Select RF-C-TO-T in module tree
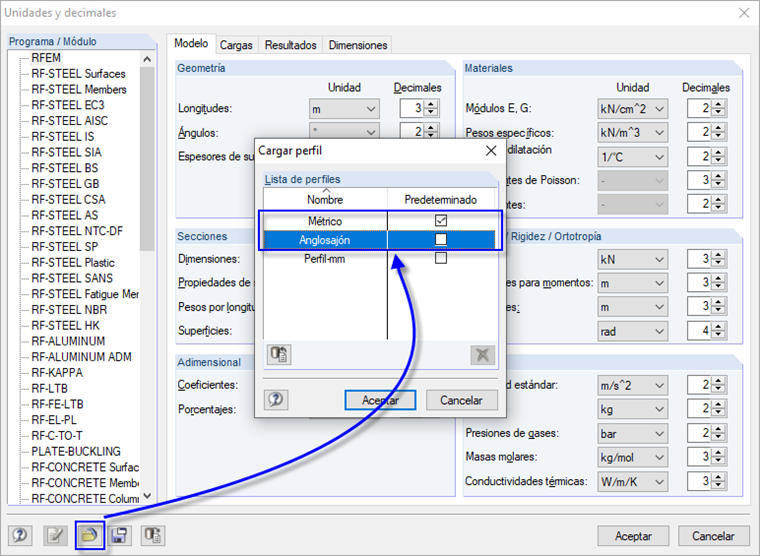The width and height of the screenshot is (760, 556). pos(57,436)
